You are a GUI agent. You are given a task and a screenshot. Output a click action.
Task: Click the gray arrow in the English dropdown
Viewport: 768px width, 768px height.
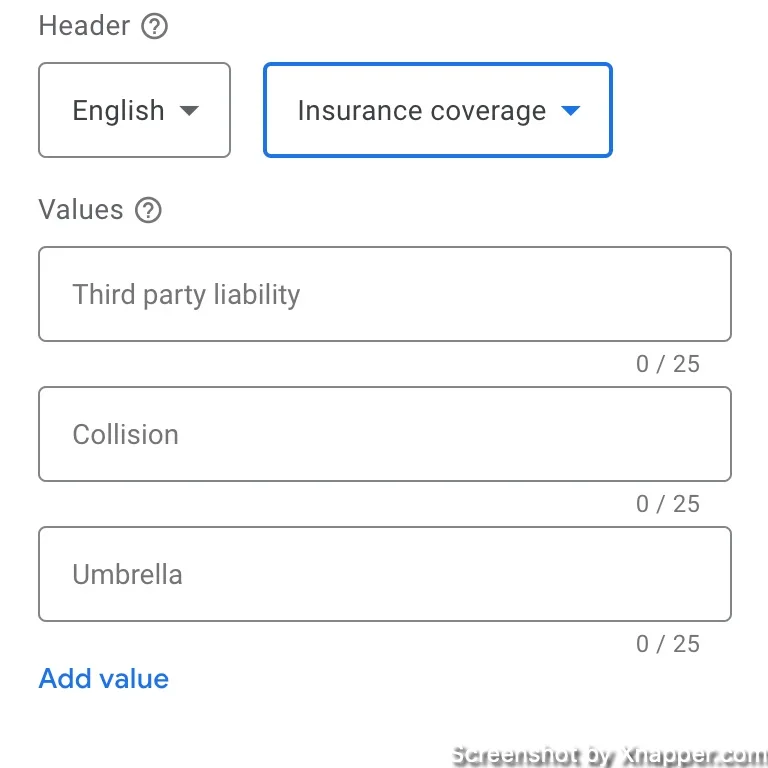point(189,111)
